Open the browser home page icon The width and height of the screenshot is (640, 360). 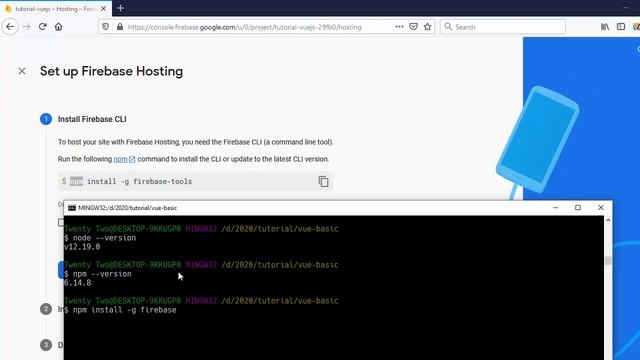[58, 27]
